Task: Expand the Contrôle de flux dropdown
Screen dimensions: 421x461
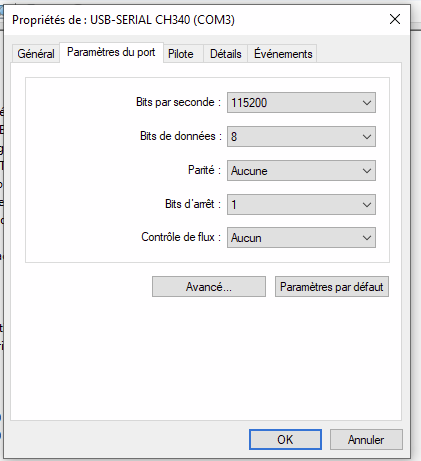Action: click(301, 238)
